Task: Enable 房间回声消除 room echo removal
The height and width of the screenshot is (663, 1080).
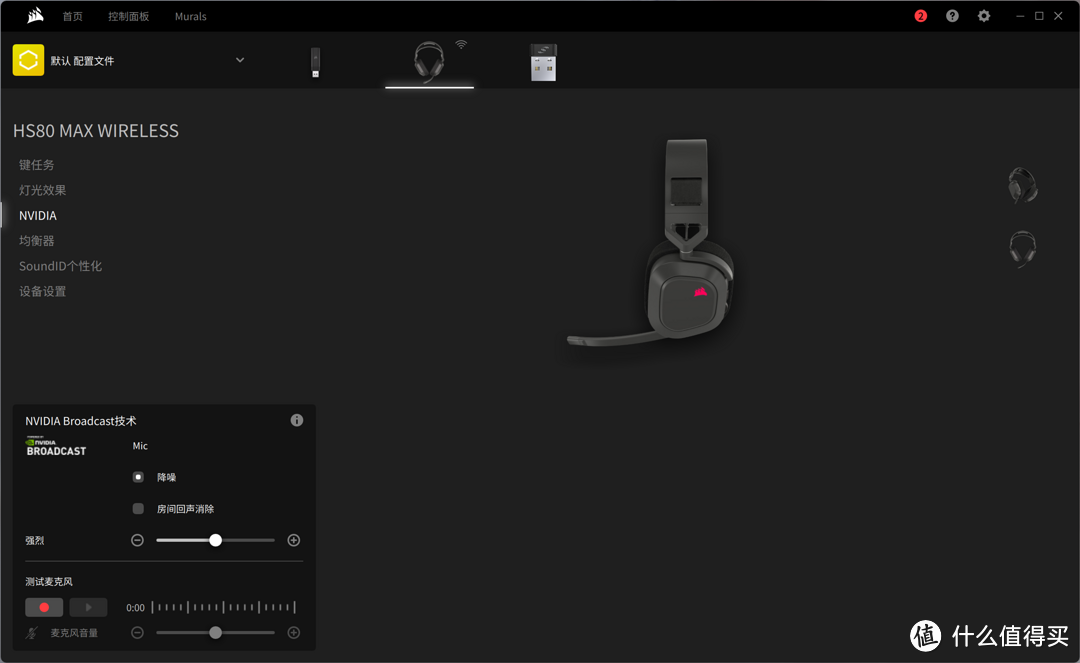Action: 138,508
